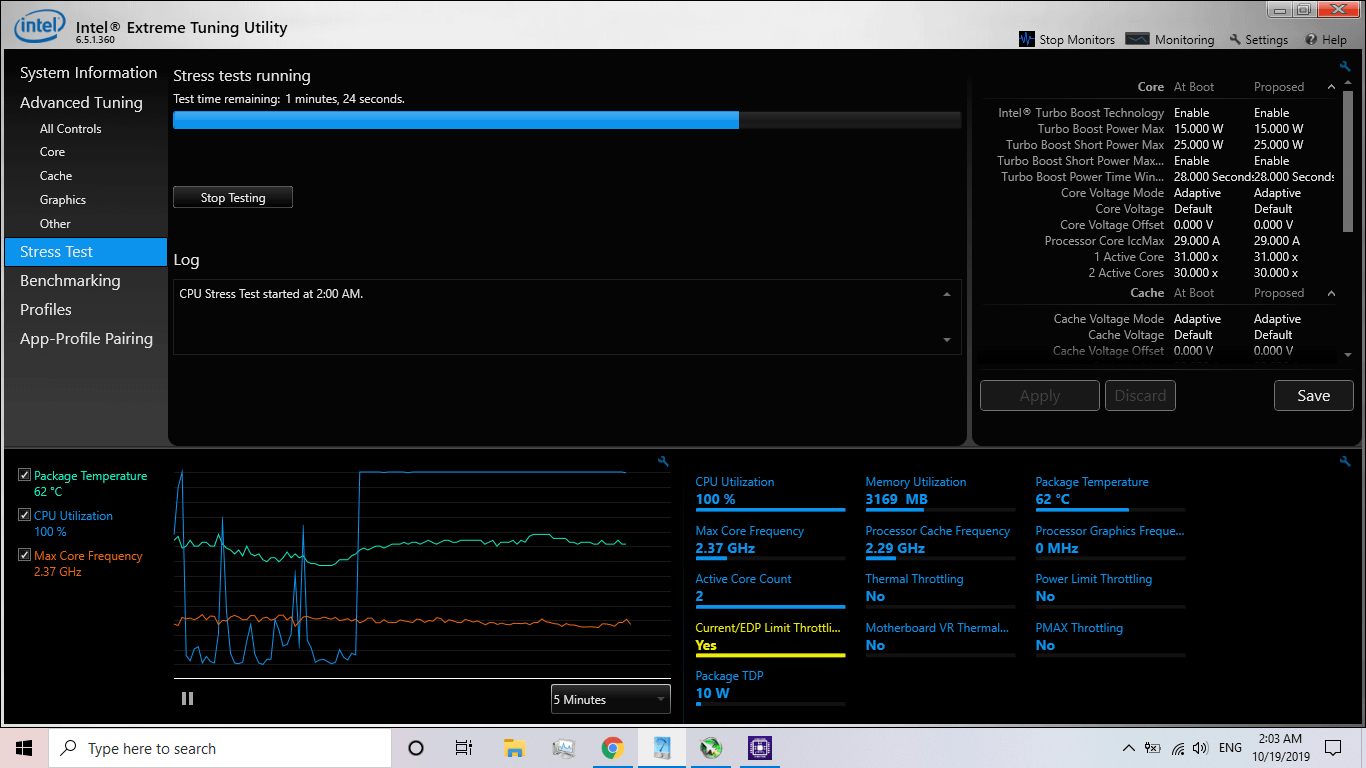Click wrench icon above the monitor tiles
Screen dimensions: 1366x768
1345,461
